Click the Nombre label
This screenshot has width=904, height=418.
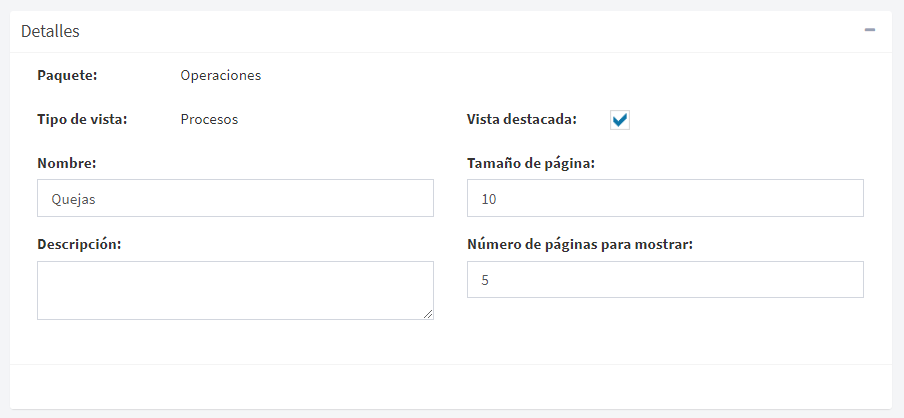[67, 163]
